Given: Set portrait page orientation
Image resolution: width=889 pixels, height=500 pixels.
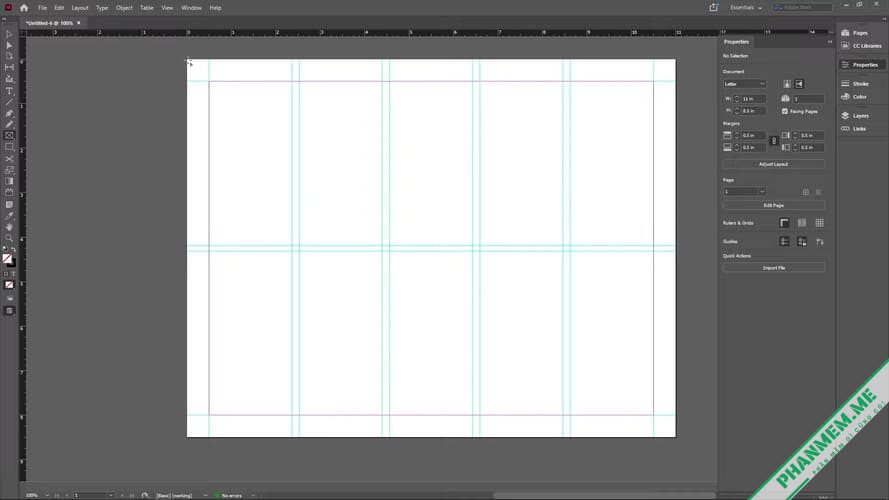Looking at the screenshot, I should tap(787, 84).
